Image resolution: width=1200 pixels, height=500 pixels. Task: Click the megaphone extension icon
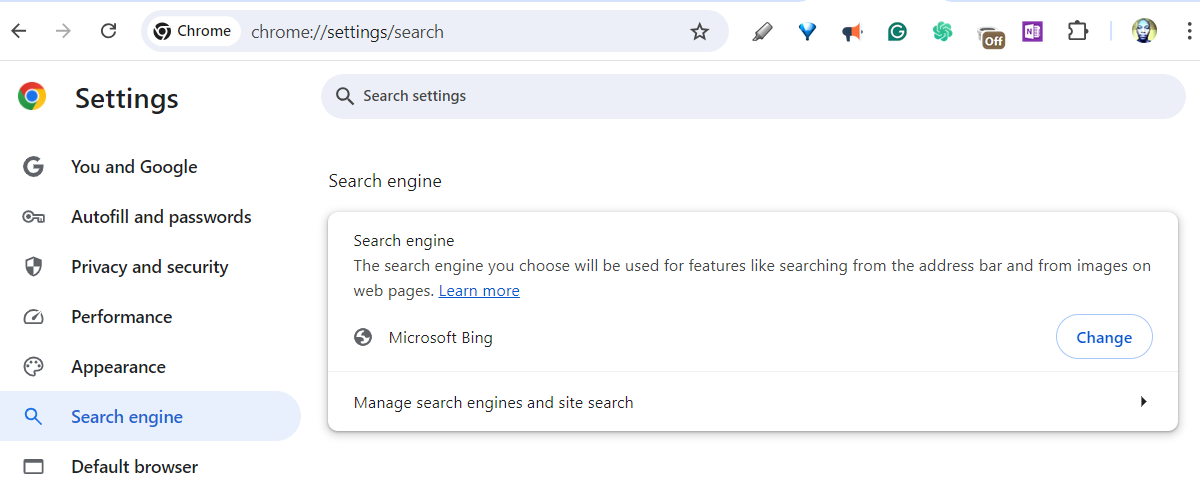pos(852,32)
